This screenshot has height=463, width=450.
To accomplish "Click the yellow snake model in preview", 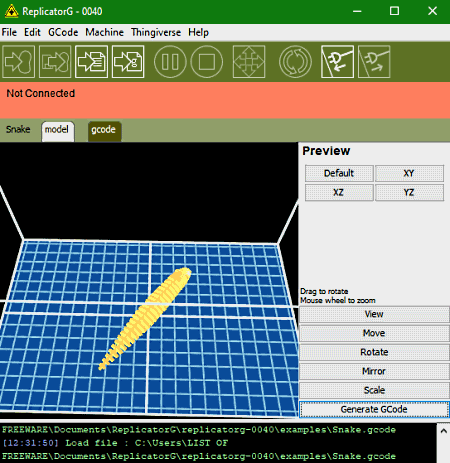I will tap(146, 318).
